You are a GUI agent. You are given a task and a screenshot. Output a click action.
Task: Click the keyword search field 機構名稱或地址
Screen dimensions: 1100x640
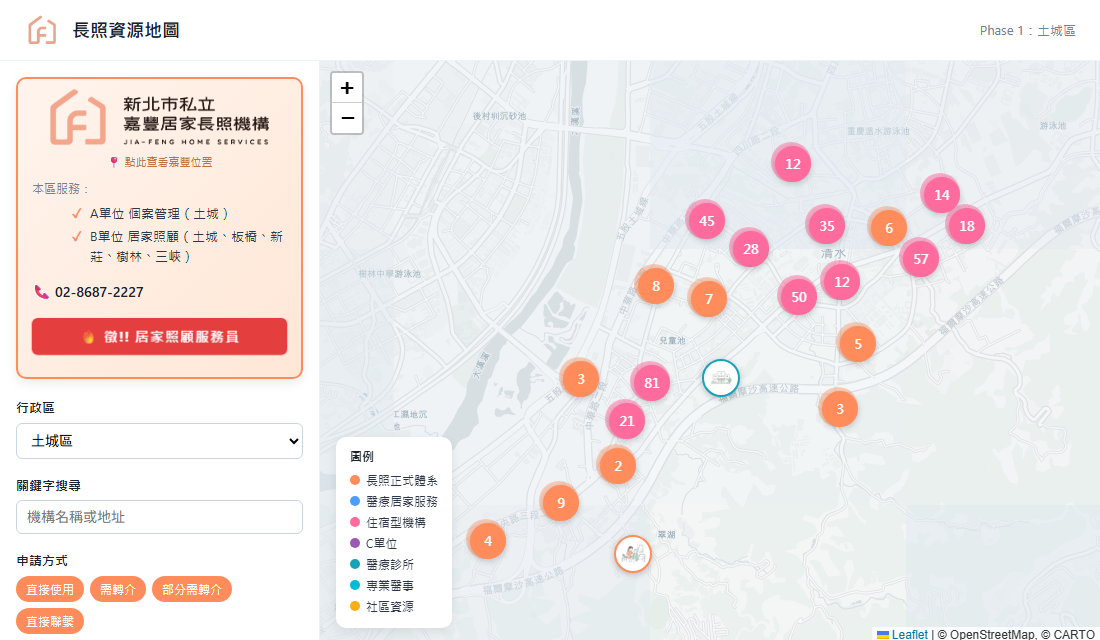159,517
